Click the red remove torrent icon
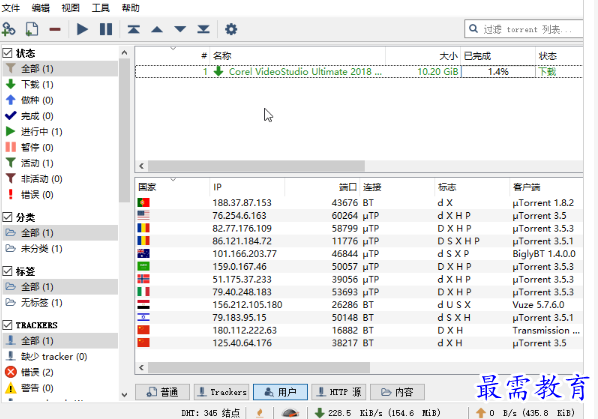 [x=55, y=29]
